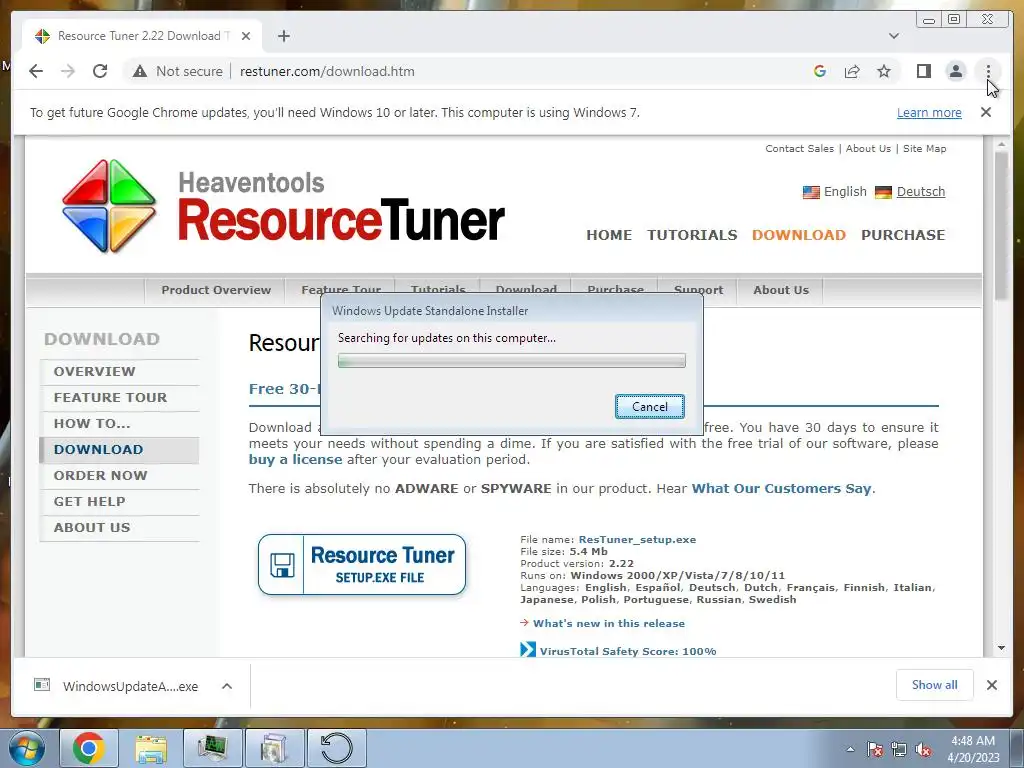Close the Resource Tuner tab
Screen dimensions: 1024x768
pos(246,36)
